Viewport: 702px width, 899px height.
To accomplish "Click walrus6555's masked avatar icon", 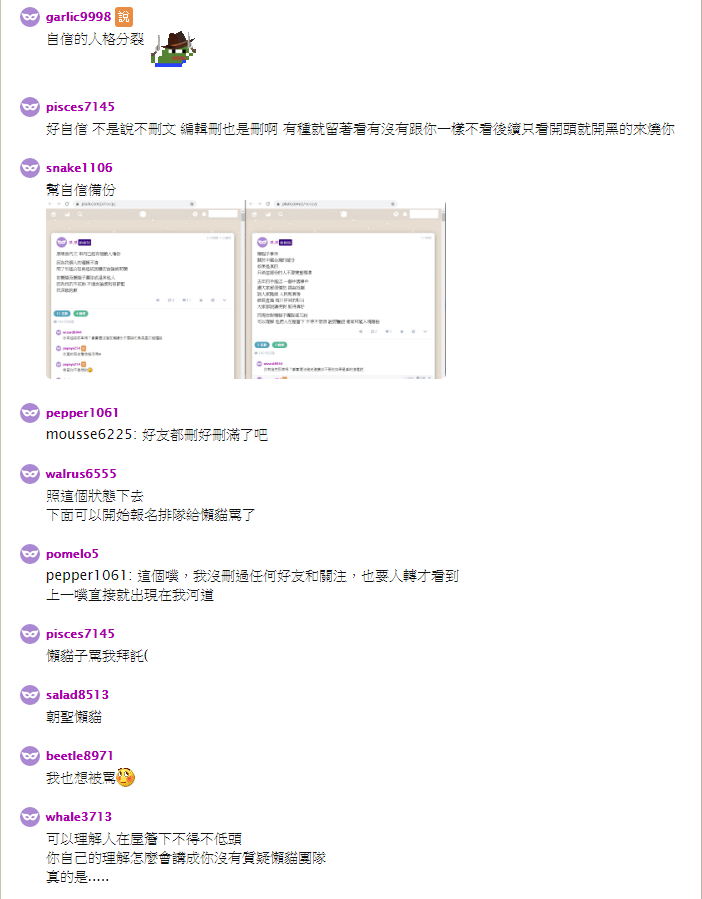I will click(x=30, y=474).
